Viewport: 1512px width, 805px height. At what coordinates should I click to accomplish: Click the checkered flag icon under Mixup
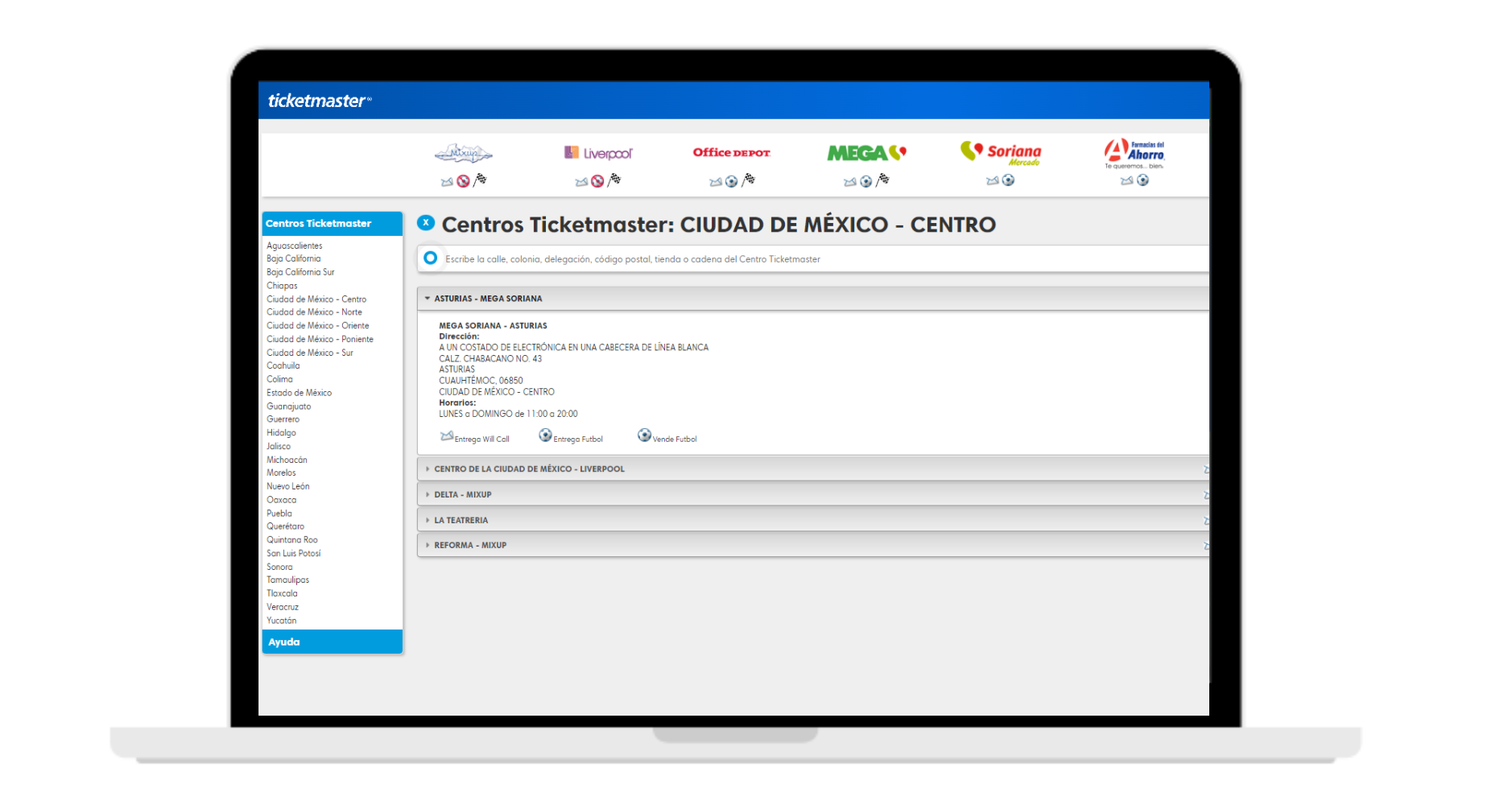pyautogui.click(x=480, y=180)
